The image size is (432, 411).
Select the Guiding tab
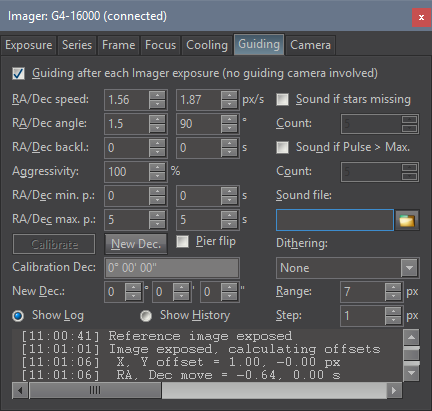pos(259,44)
